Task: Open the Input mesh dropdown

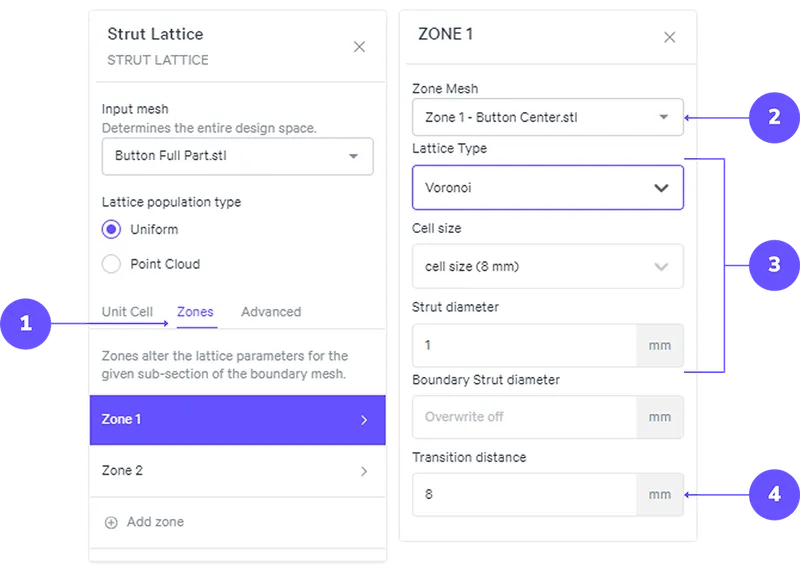Action: pyautogui.click(x=237, y=156)
